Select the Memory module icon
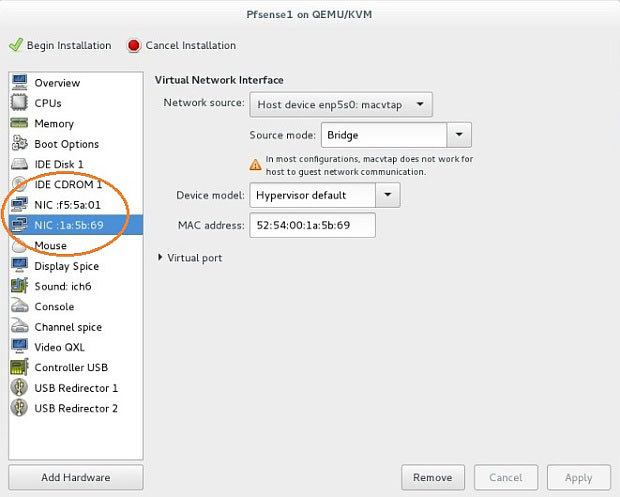 pyautogui.click(x=19, y=123)
